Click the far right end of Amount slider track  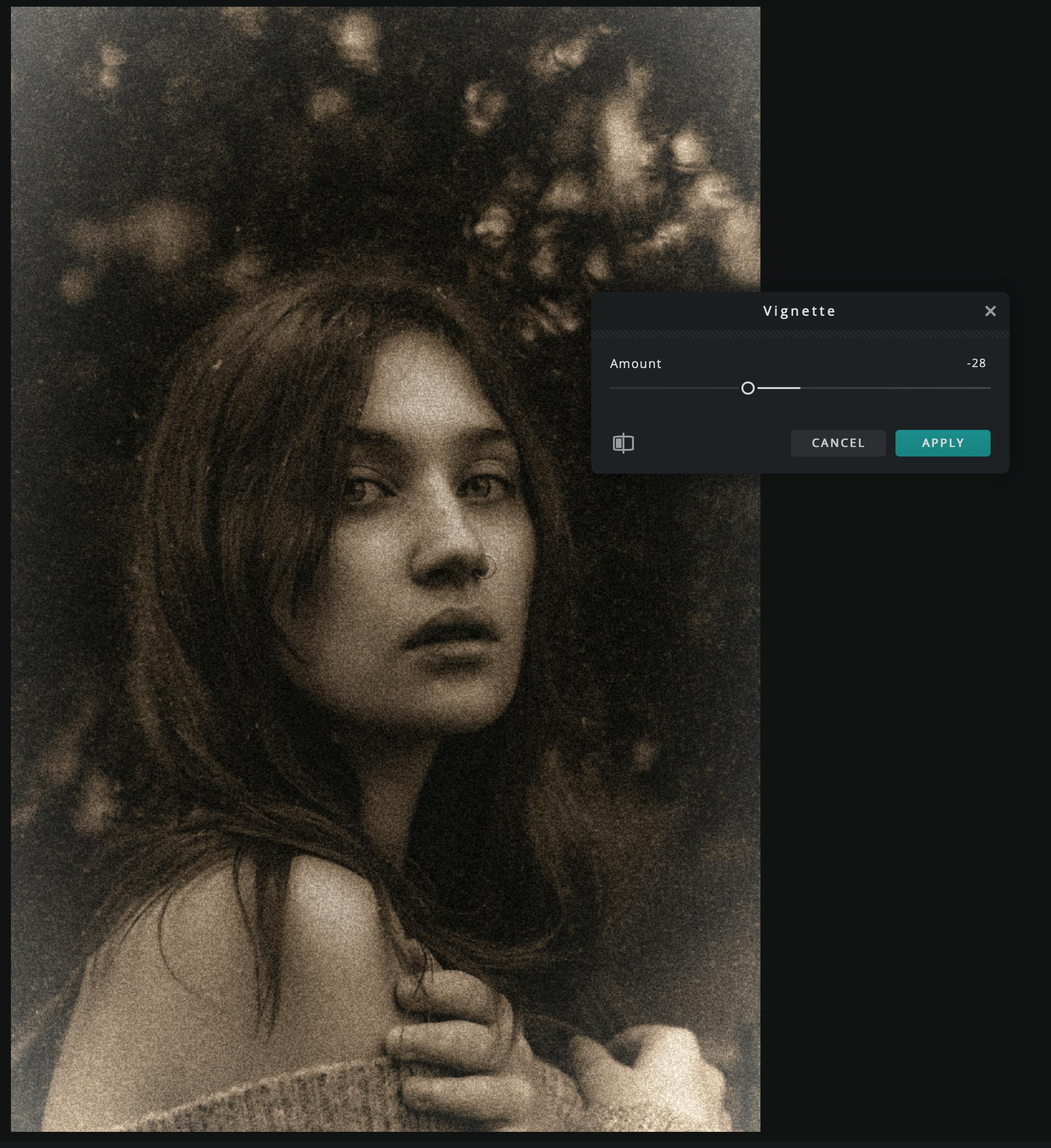click(x=989, y=389)
